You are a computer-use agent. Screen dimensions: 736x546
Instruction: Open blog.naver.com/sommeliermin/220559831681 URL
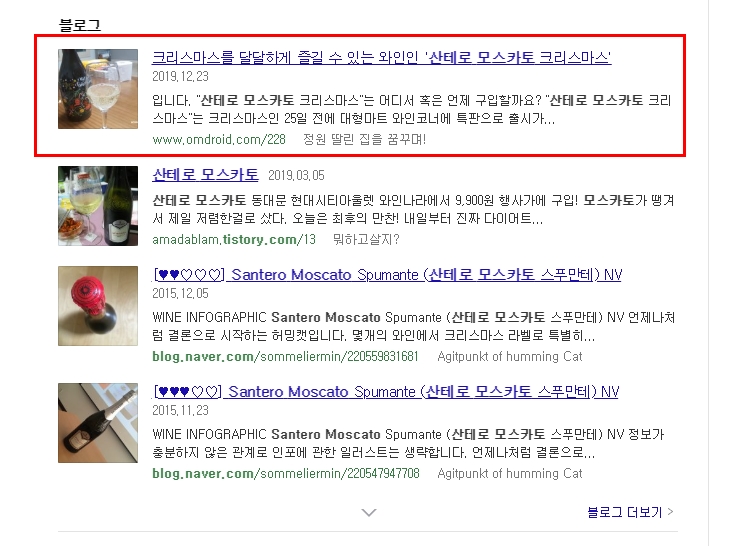click(285, 357)
